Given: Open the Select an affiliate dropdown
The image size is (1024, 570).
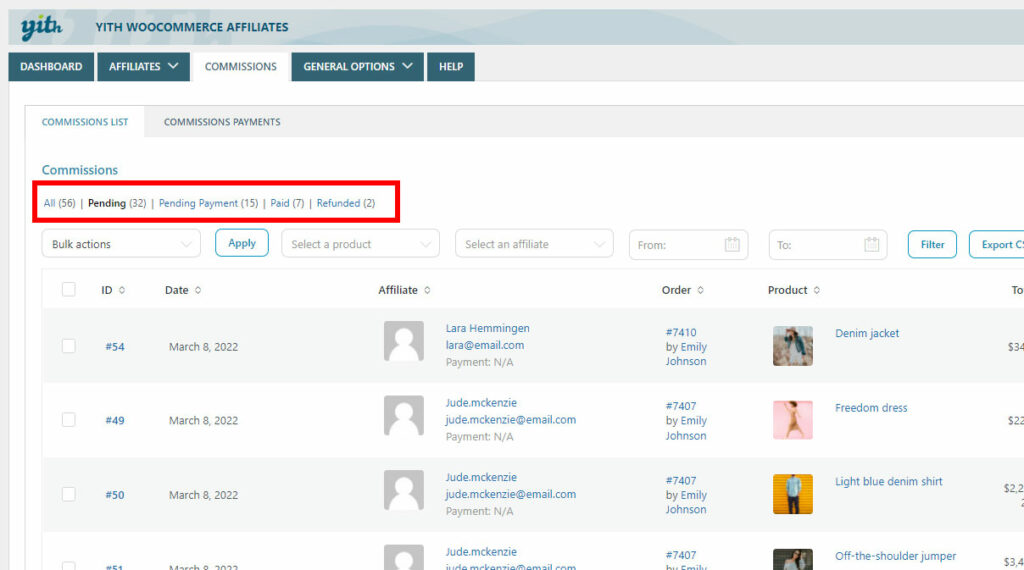Looking at the screenshot, I should [534, 244].
